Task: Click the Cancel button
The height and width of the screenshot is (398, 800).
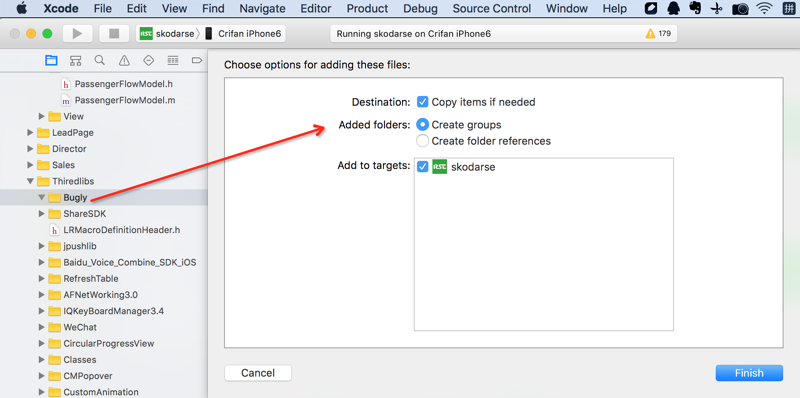Action: pos(258,373)
